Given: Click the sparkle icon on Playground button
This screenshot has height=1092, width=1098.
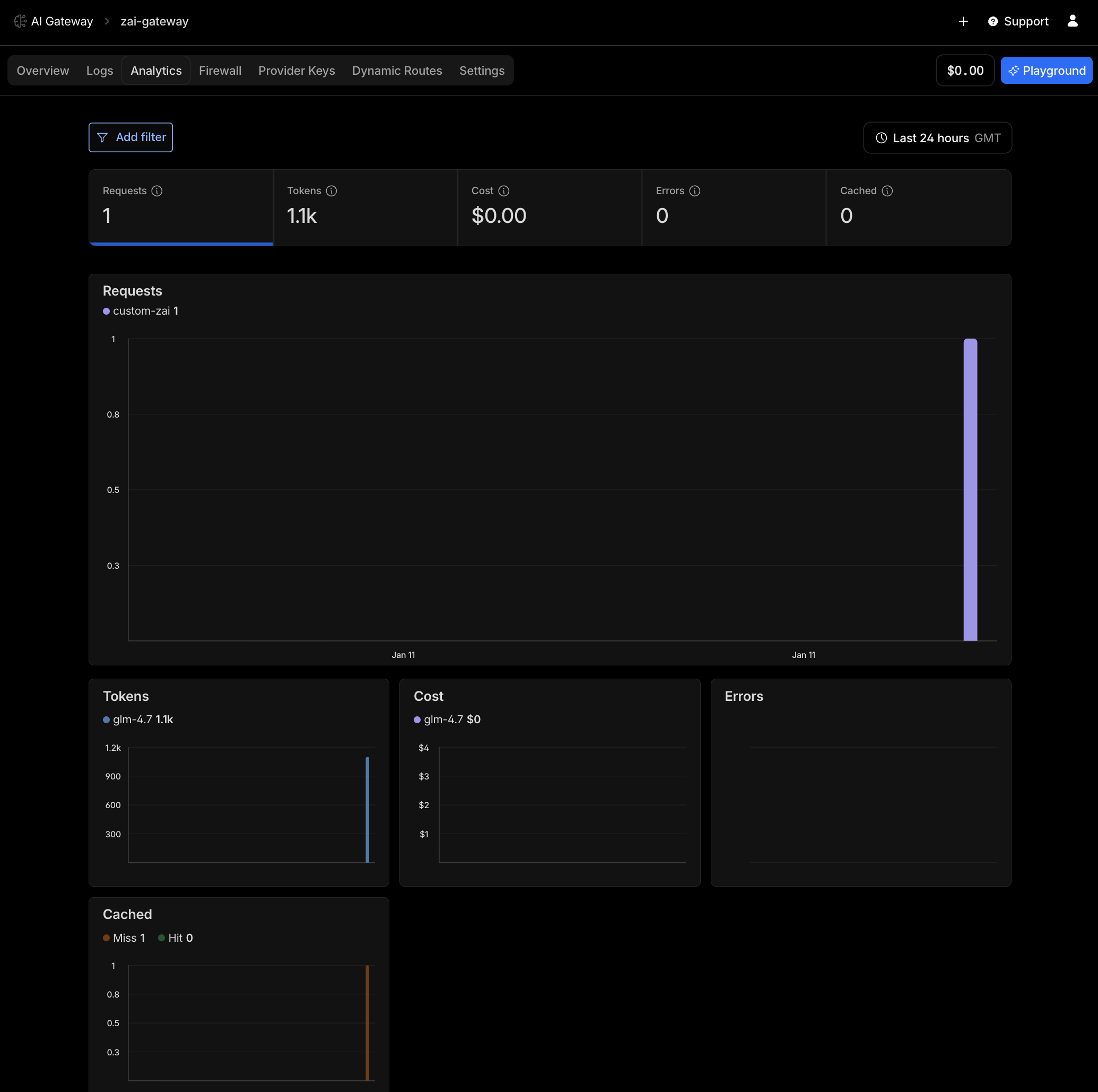Looking at the screenshot, I should (1013, 71).
